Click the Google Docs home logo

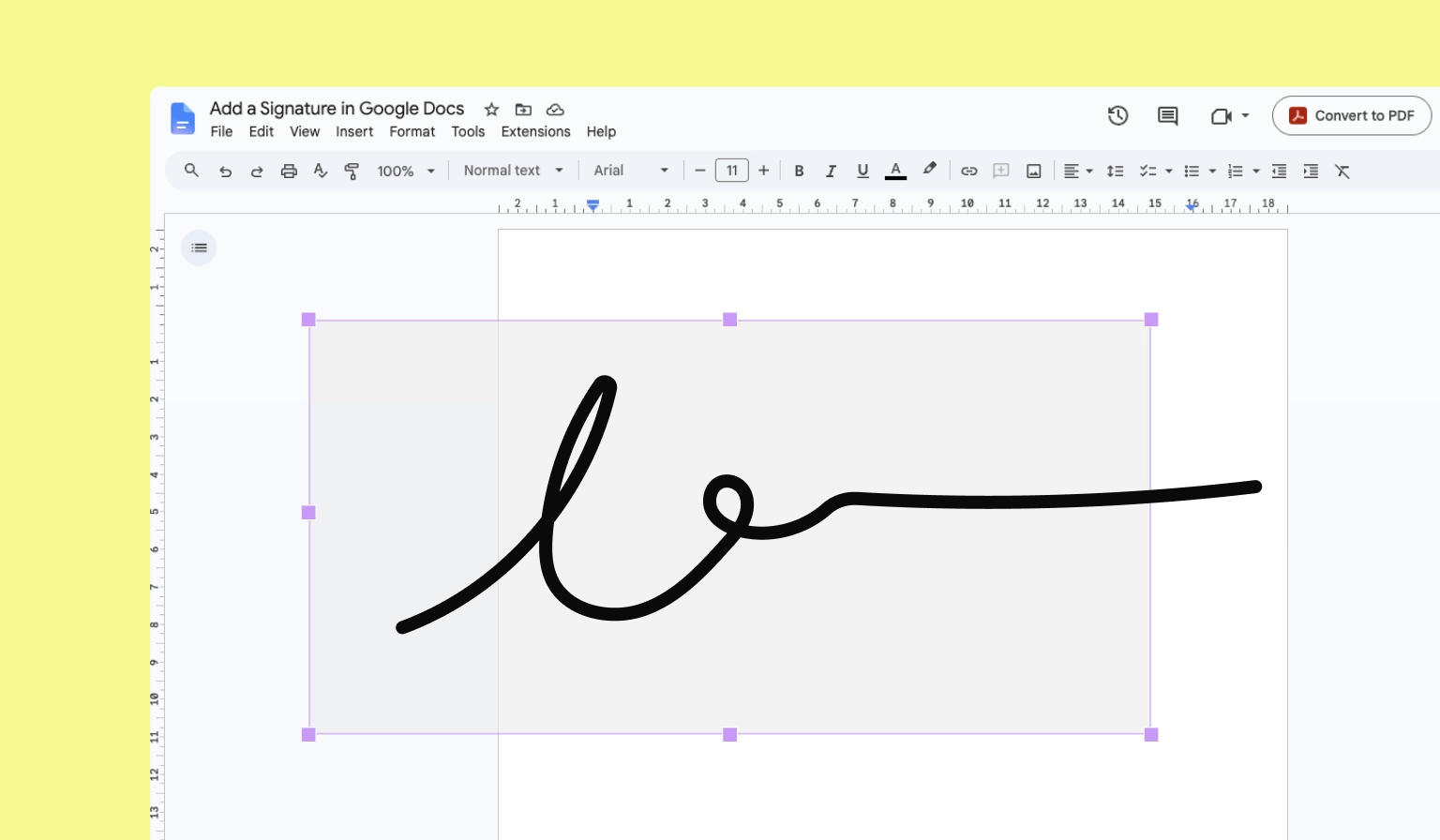pyautogui.click(x=183, y=119)
